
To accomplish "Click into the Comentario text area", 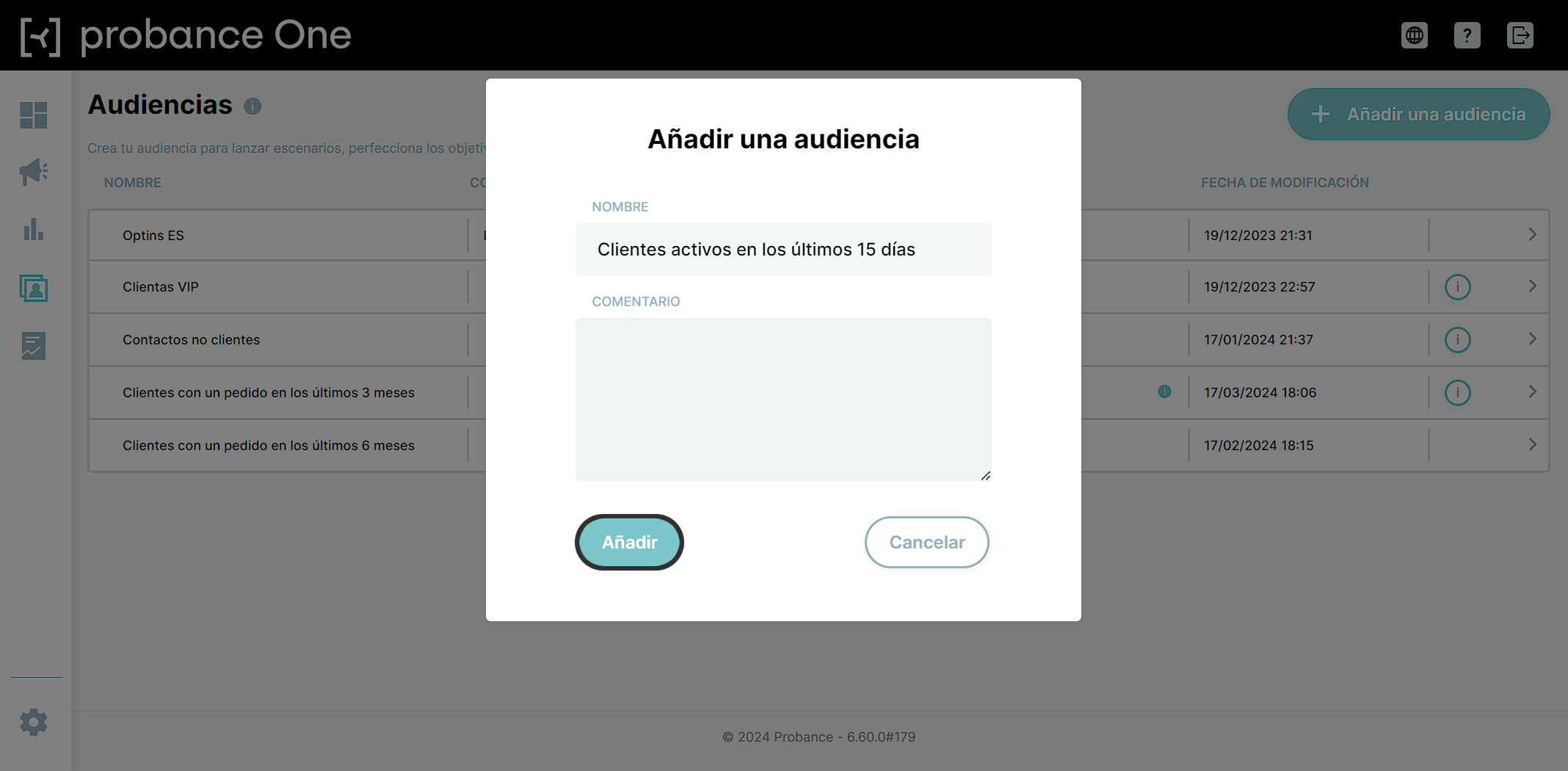I will (783, 399).
